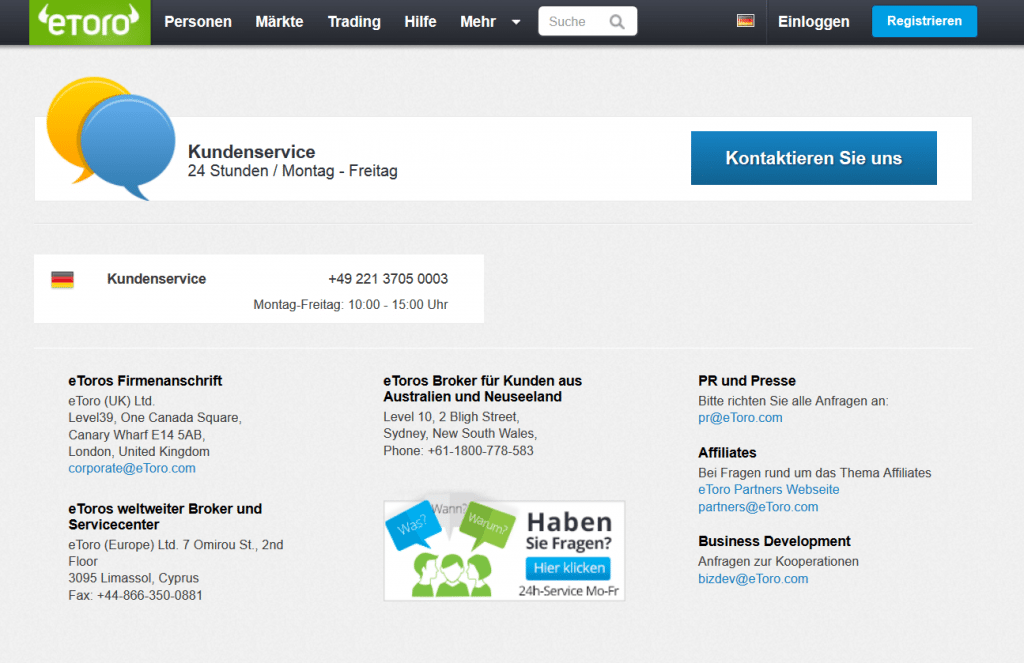Click the German flag language icon in header
1024x663 pixels.
pos(745,21)
